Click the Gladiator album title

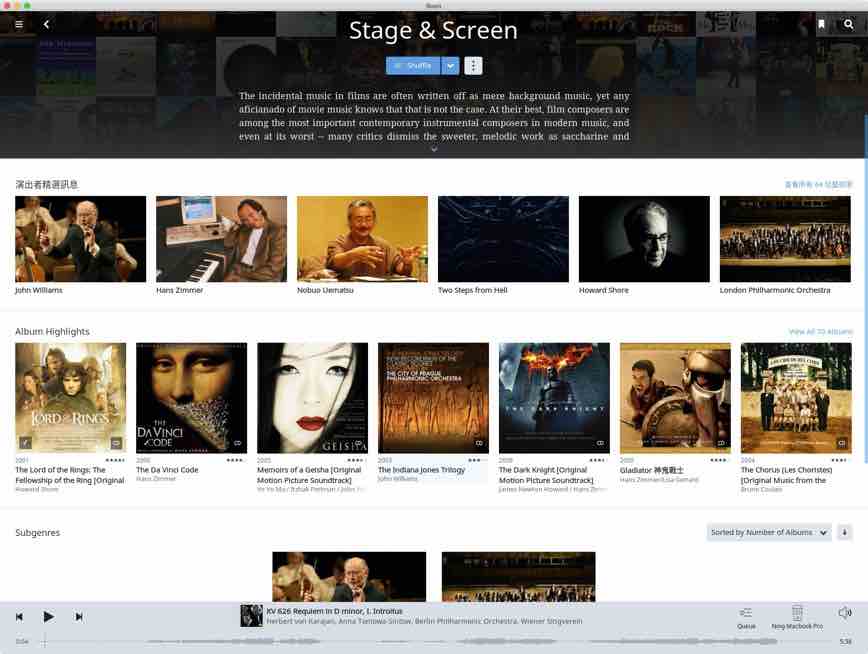point(652,470)
